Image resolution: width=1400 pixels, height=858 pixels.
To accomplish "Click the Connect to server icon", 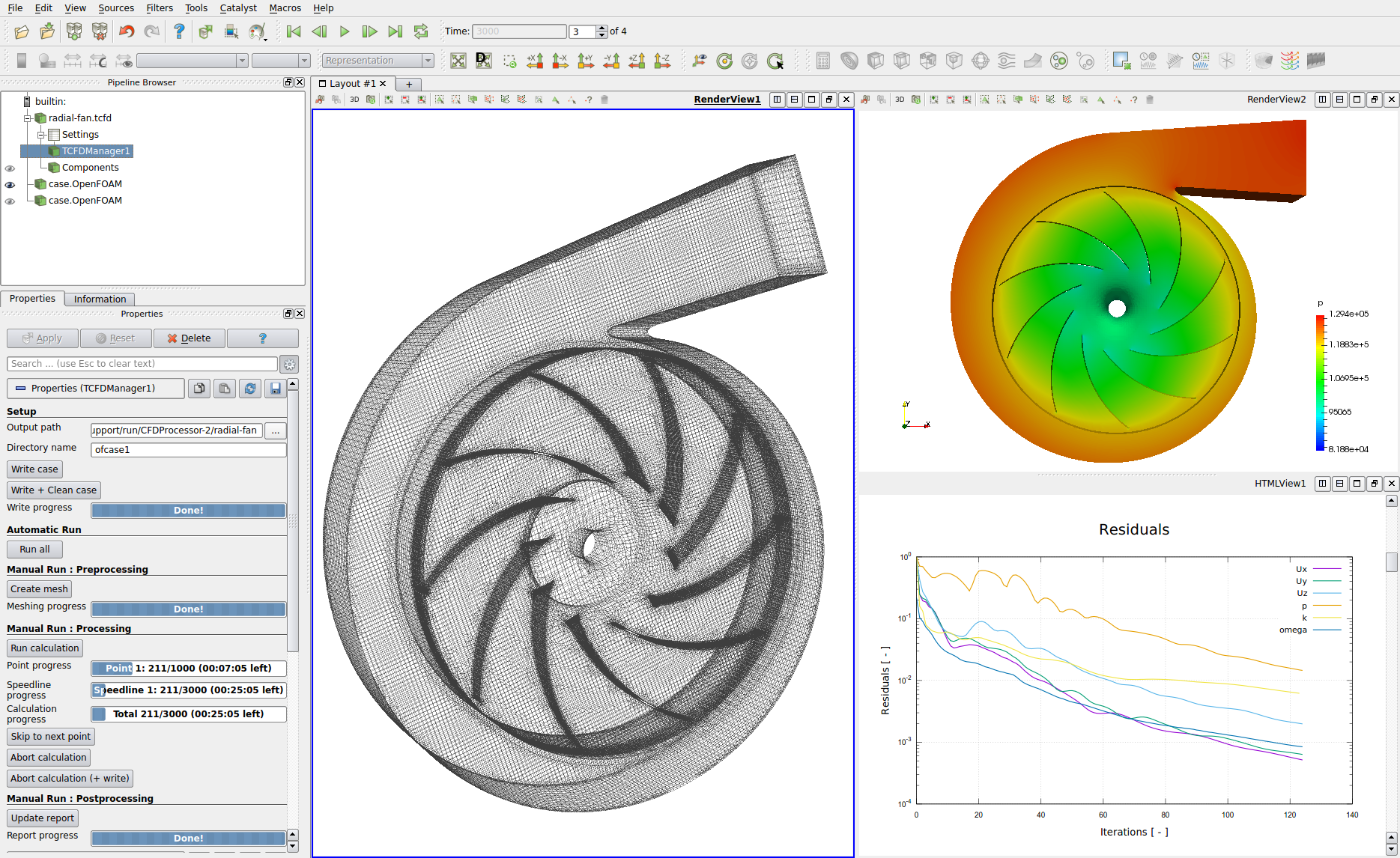I will coord(73,31).
